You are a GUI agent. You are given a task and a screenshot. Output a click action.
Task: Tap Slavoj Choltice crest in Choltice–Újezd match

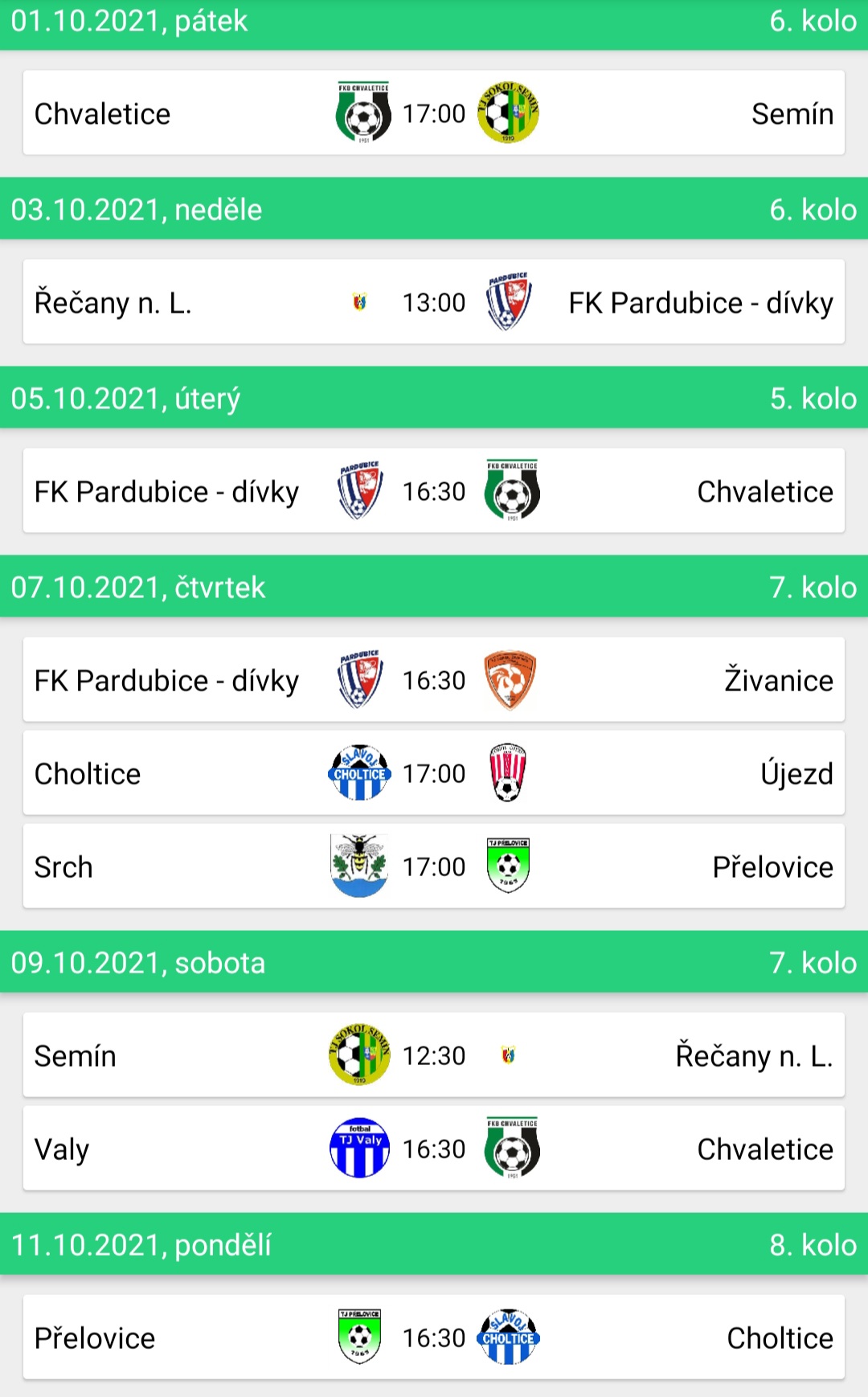pos(359,772)
